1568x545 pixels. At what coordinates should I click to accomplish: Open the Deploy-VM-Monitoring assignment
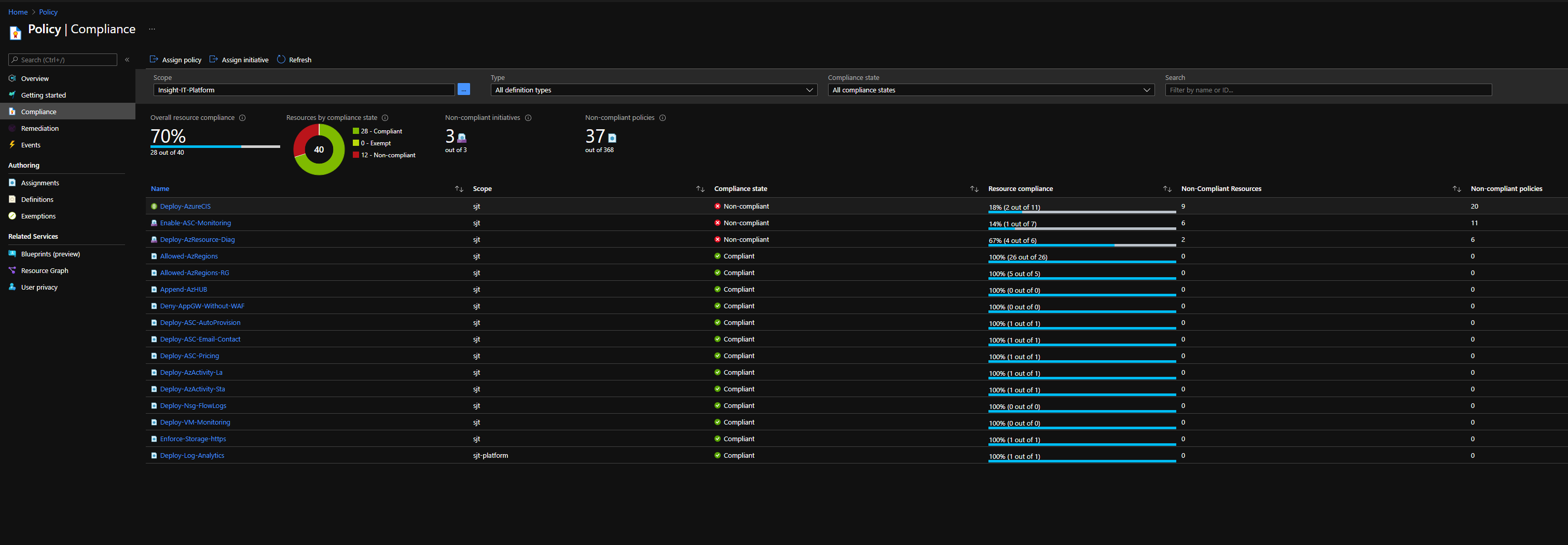pos(195,423)
